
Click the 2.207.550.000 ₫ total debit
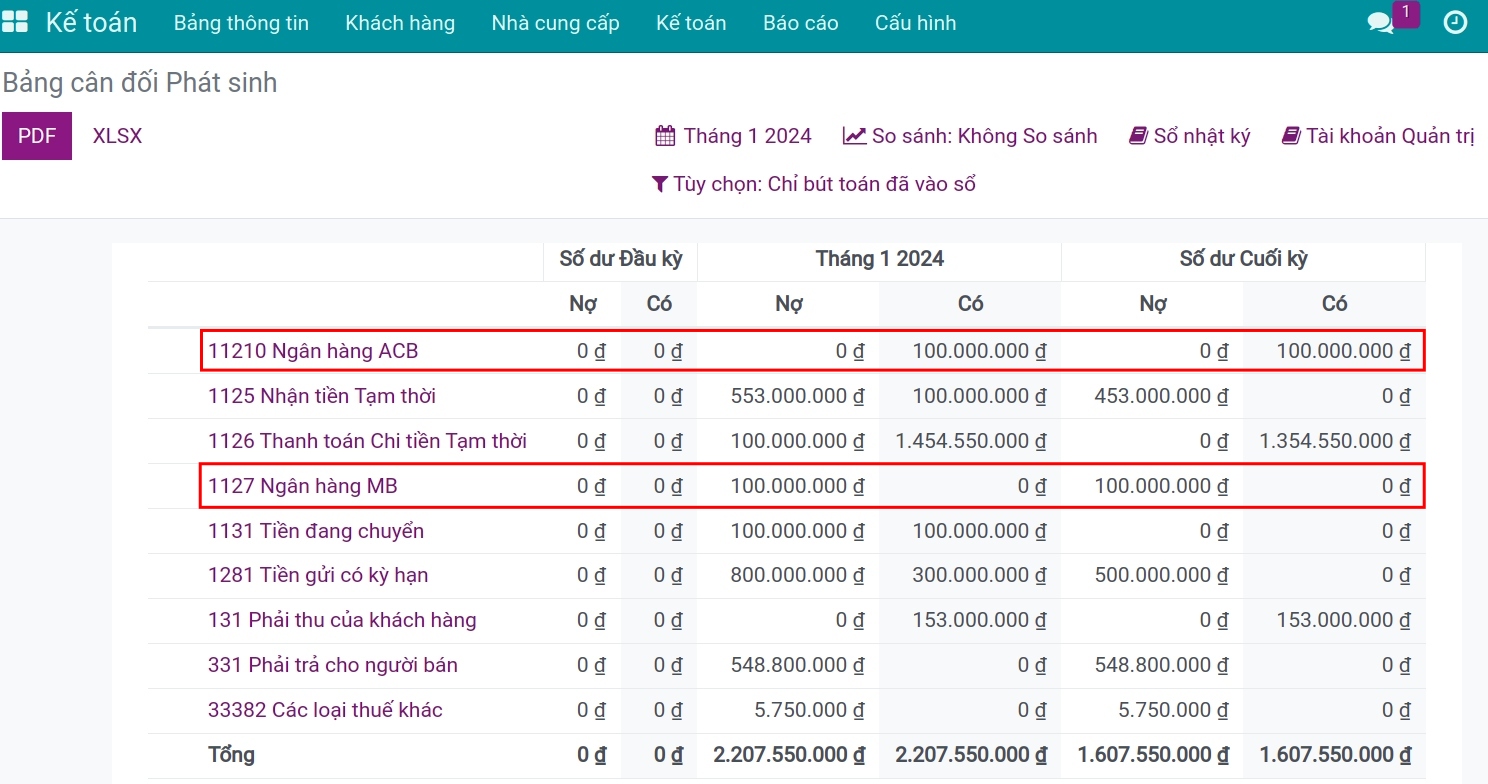pos(789,755)
